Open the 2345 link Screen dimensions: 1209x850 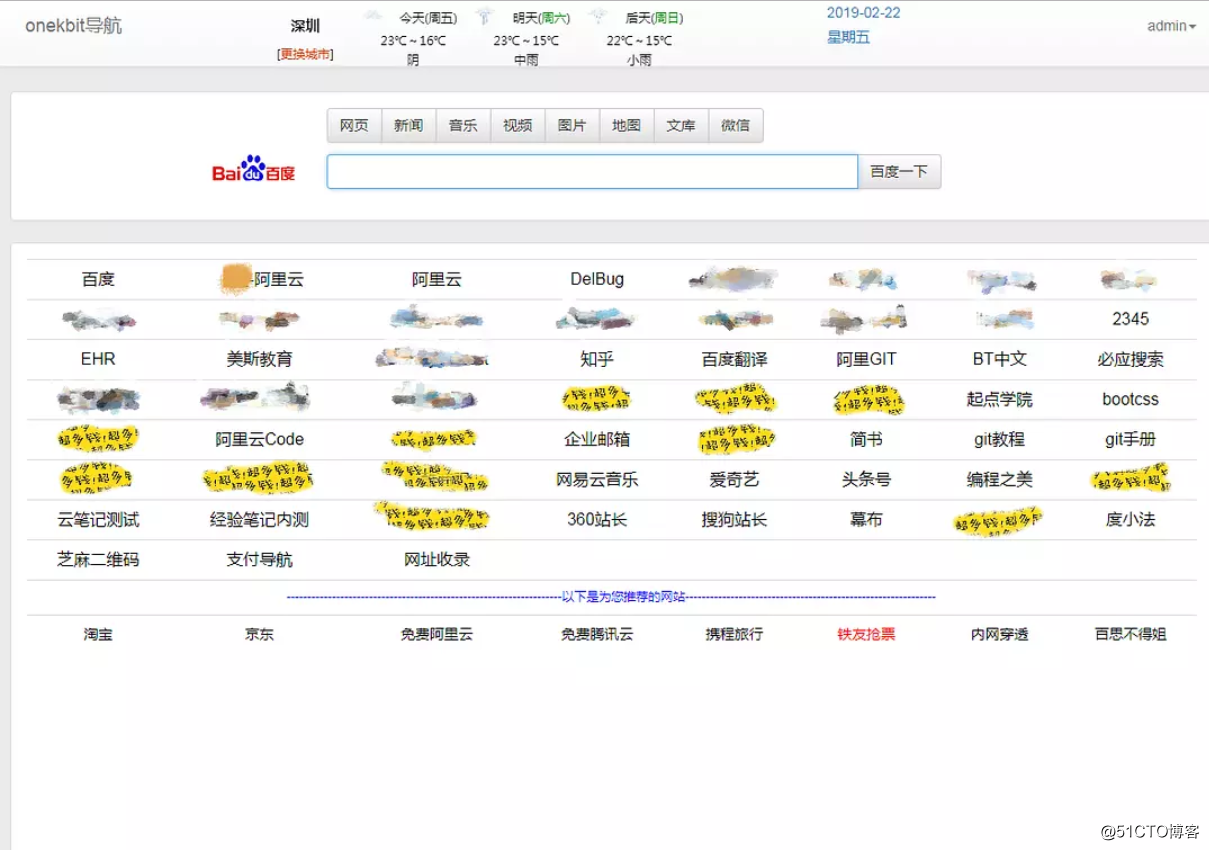coord(1130,319)
